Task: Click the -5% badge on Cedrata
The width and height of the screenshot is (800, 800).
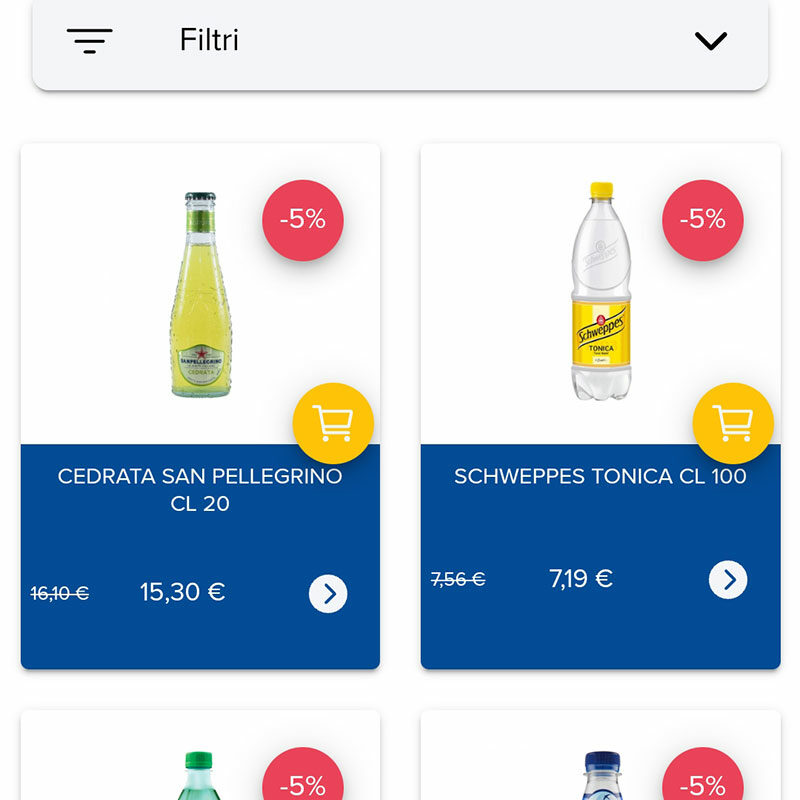Action: pos(303,220)
